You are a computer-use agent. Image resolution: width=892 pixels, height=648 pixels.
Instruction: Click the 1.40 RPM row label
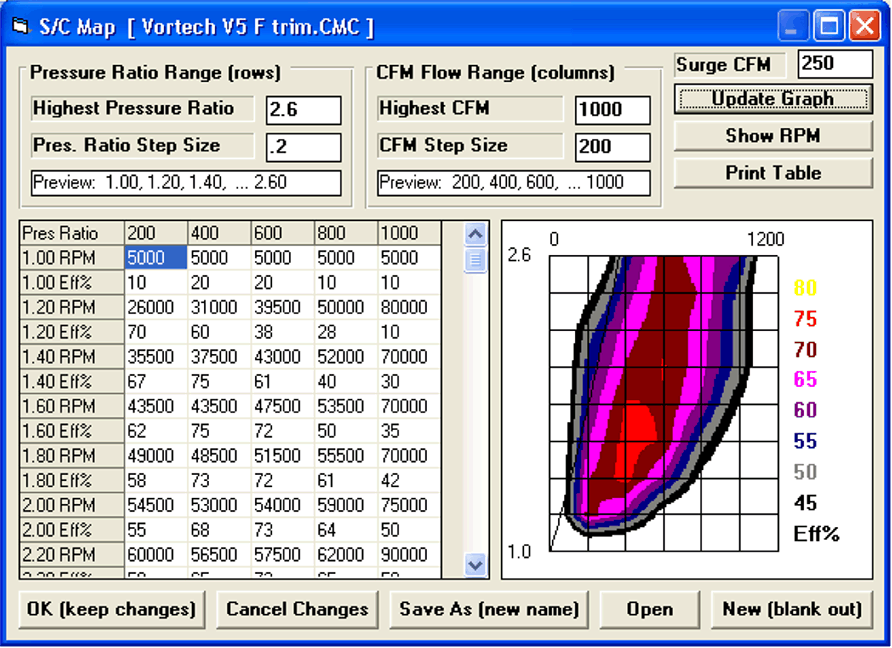[x=72, y=357]
